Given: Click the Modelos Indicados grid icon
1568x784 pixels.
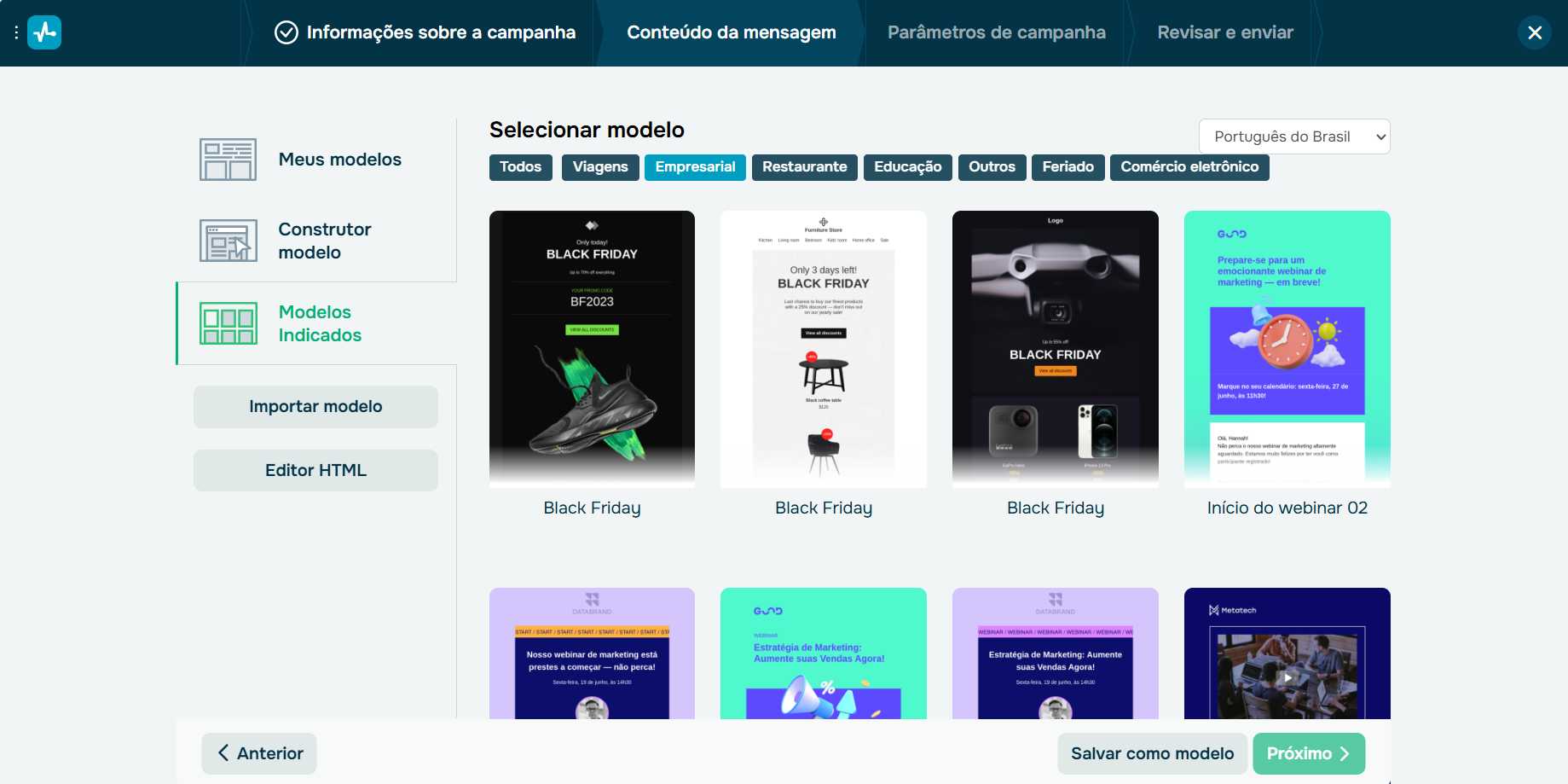Looking at the screenshot, I should pyautogui.click(x=228, y=323).
